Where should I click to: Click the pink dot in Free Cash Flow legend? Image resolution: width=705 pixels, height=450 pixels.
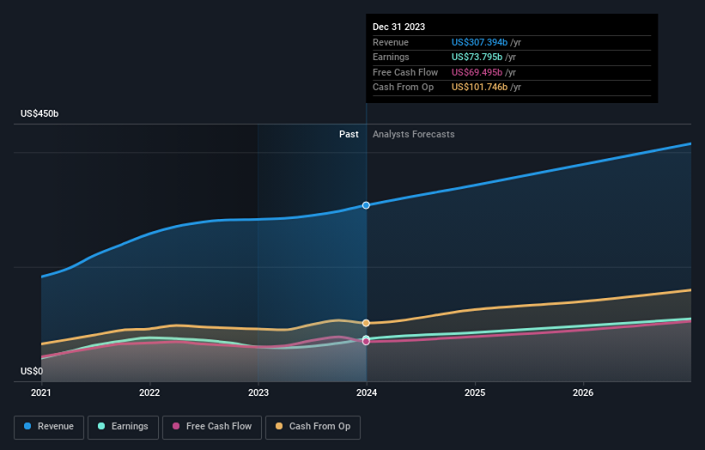tap(176, 427)
